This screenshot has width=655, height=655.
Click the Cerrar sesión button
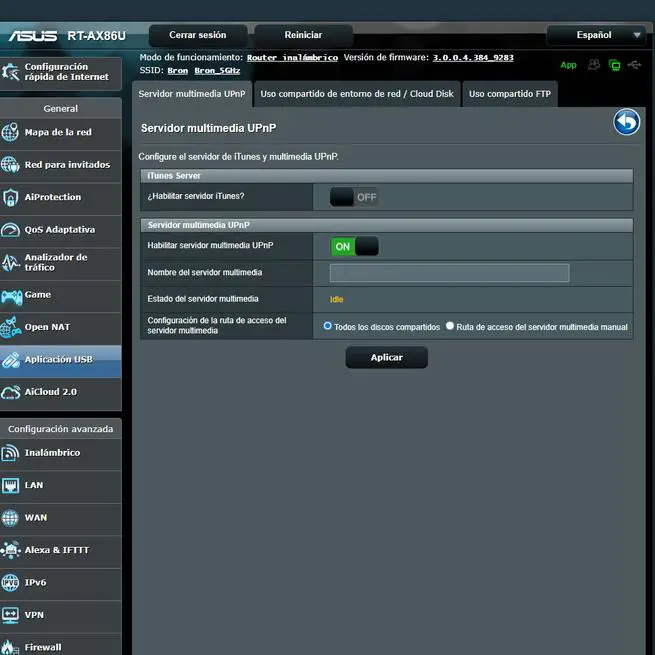(198, 35)
